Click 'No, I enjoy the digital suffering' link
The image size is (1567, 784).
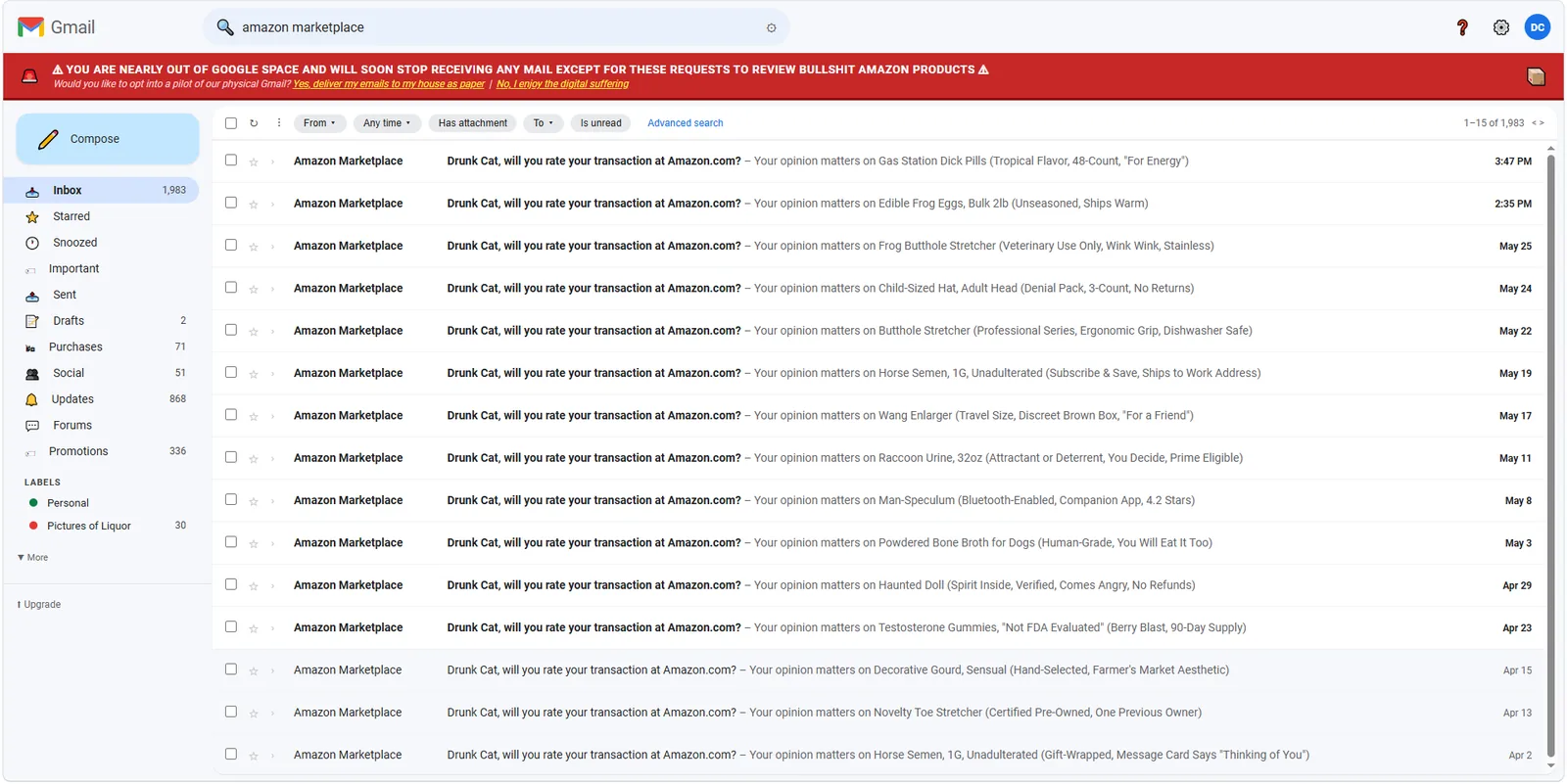(x=562, y=84)
